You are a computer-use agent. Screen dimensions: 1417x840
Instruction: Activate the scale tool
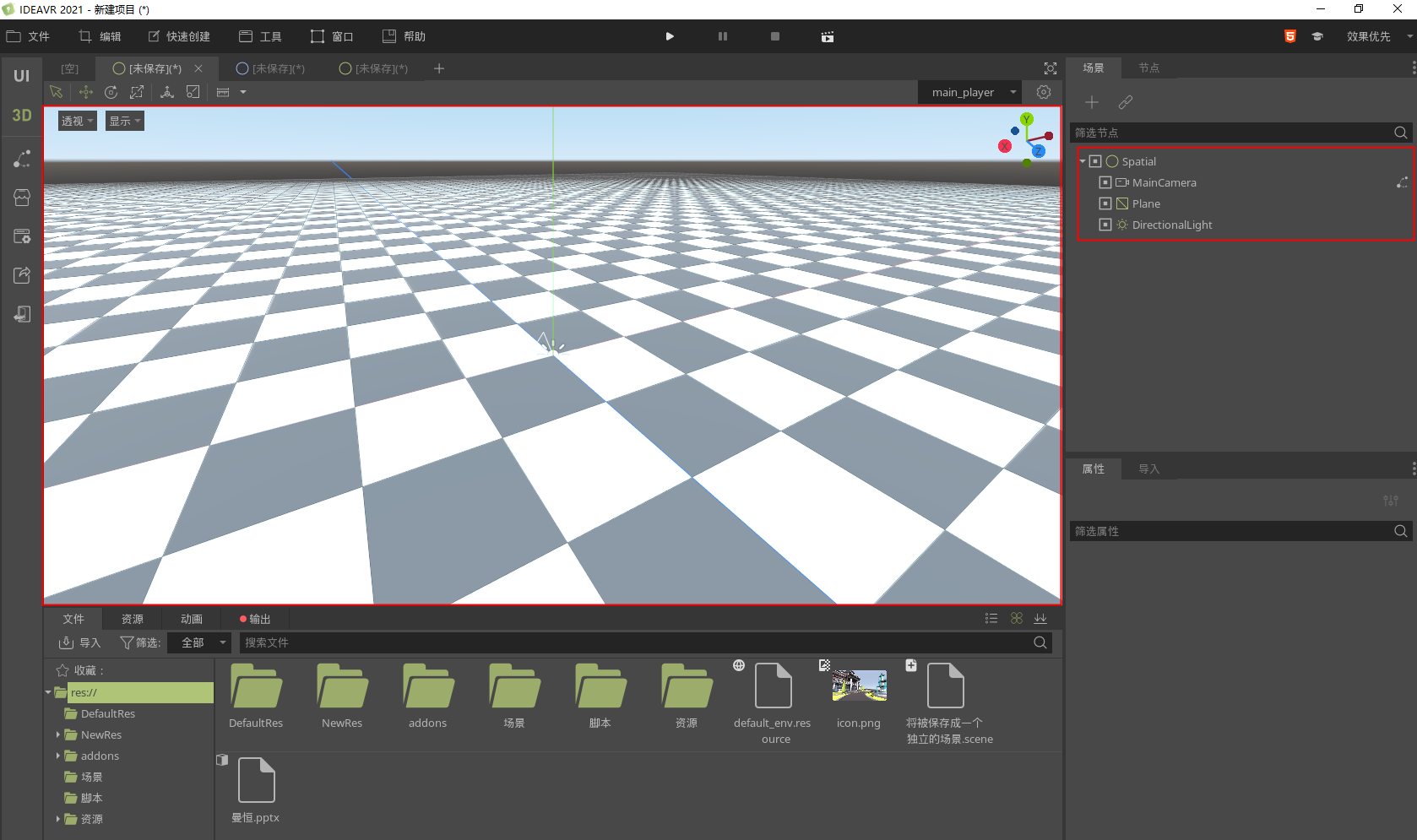point(137,92)
